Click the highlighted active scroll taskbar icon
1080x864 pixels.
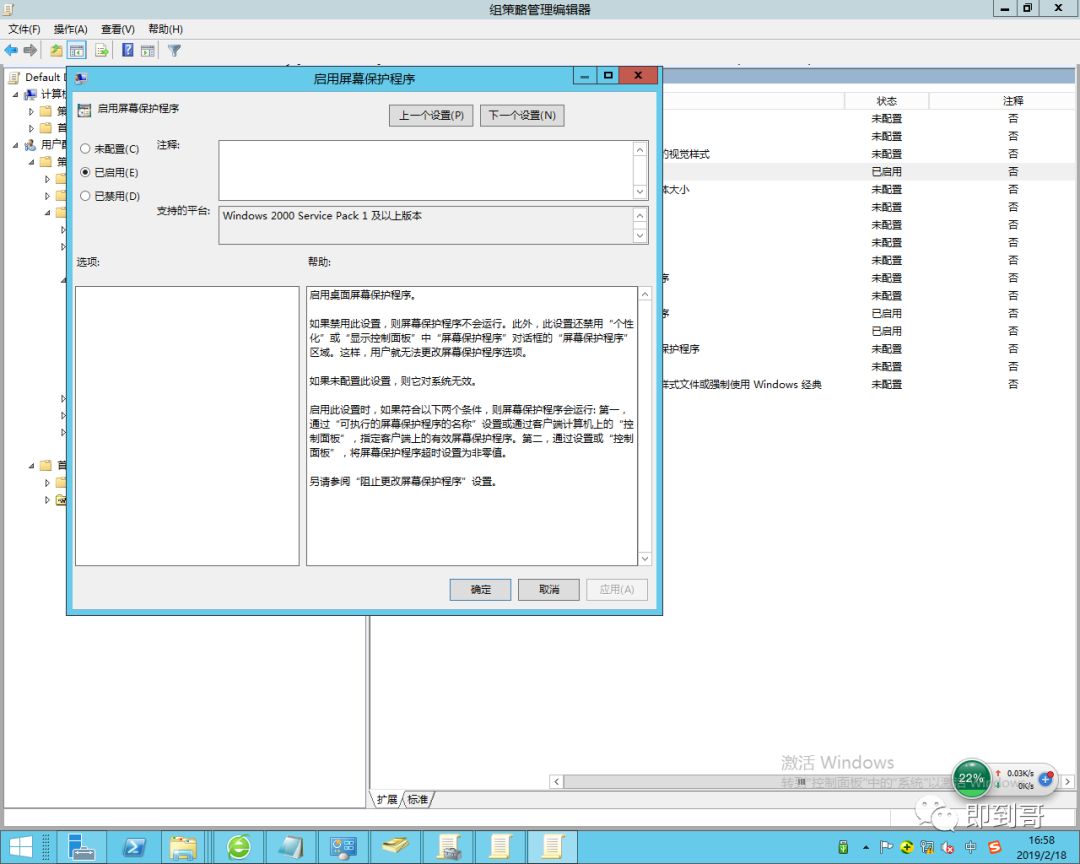point(552,847)
